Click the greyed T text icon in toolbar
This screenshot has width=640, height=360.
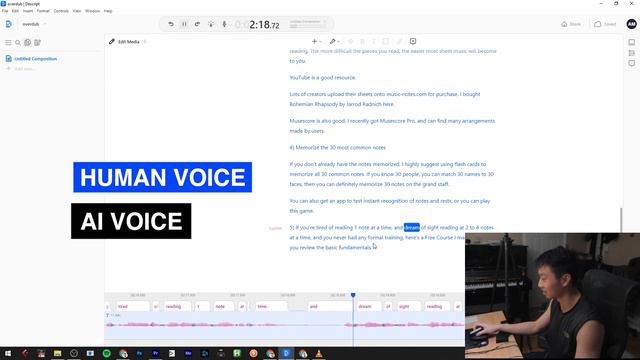point(373,41)
